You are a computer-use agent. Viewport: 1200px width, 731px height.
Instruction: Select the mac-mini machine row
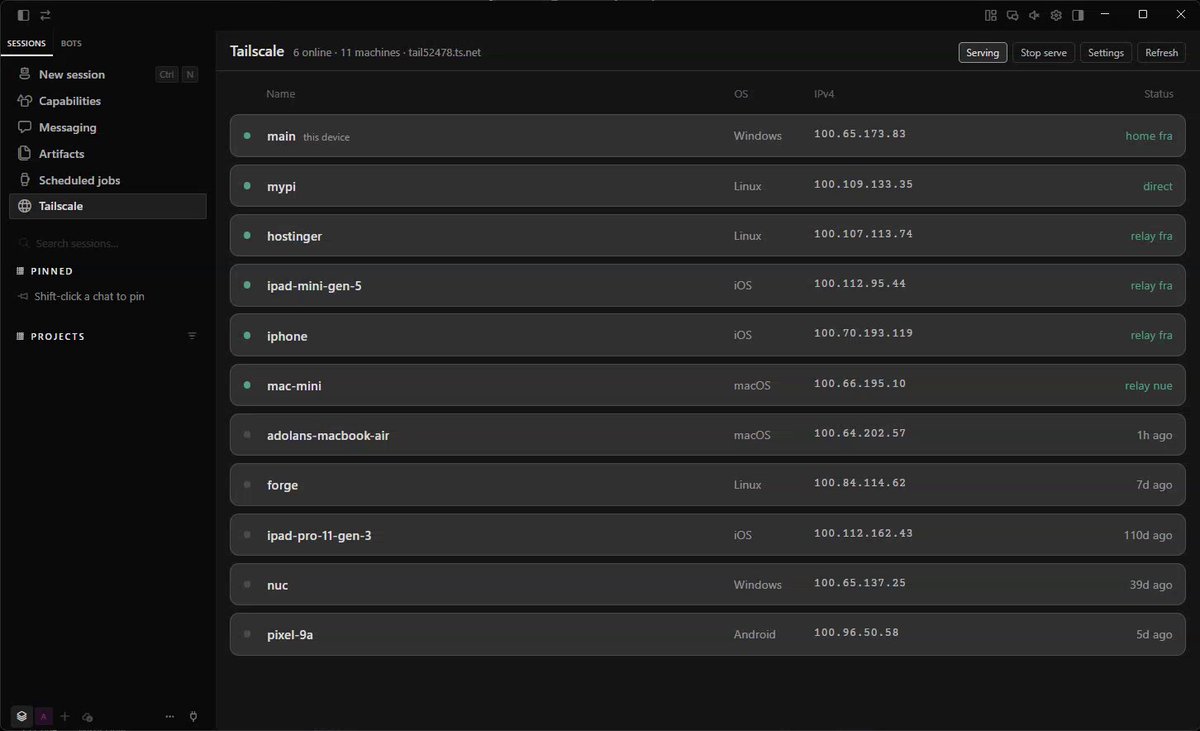point(708,385)
